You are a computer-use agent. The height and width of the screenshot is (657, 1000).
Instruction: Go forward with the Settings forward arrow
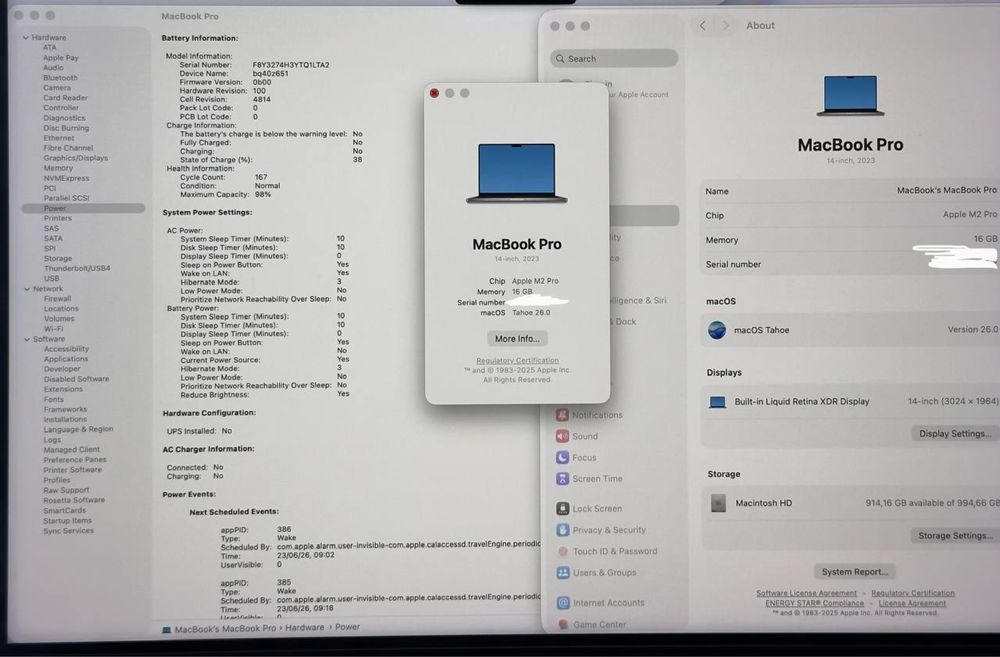pyautogui.click(x=725, y=26)
